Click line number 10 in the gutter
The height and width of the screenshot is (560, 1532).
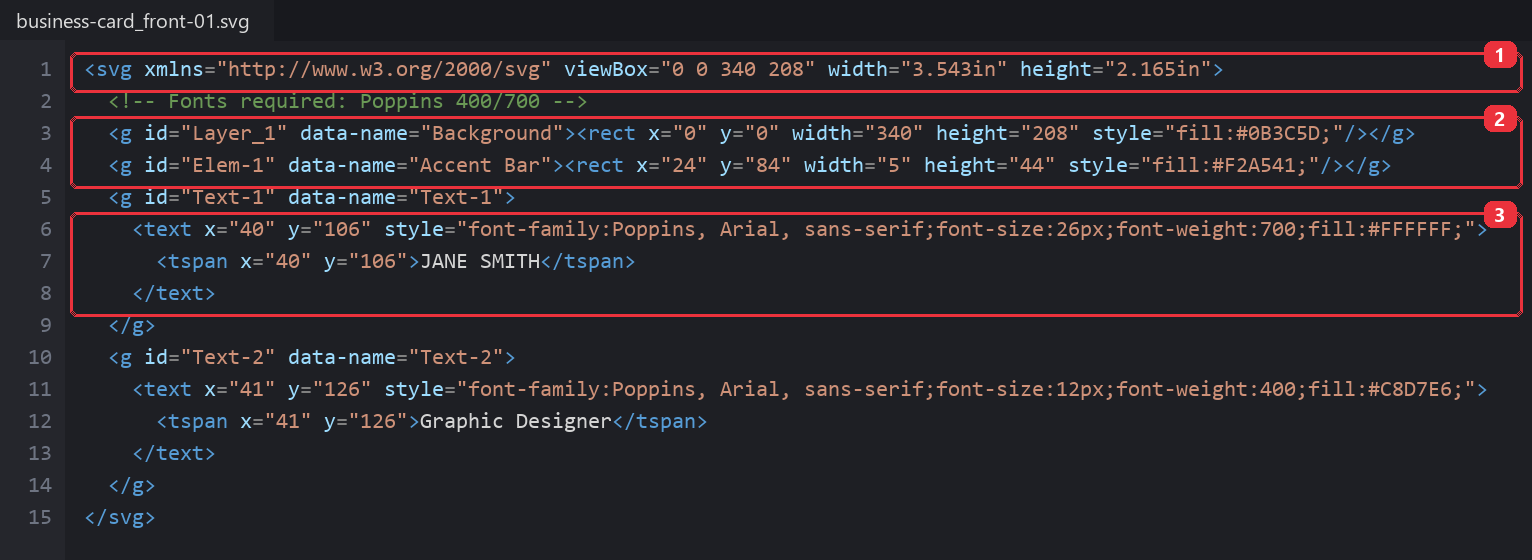[x=40, y=357]
